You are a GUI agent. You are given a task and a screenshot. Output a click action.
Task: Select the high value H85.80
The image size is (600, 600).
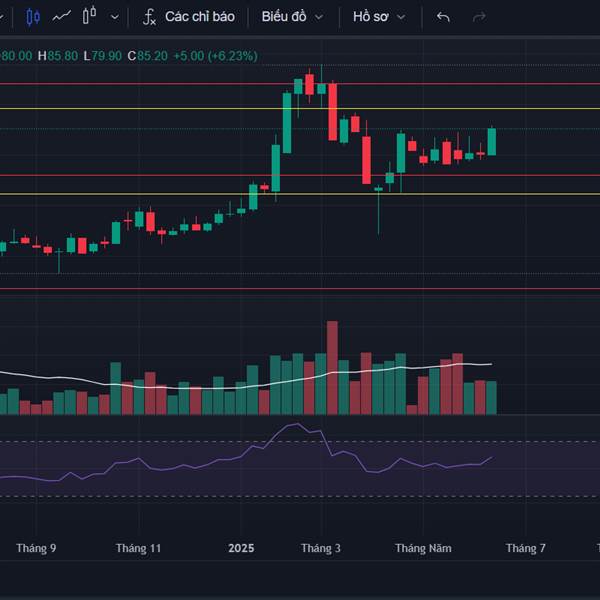point(58,56)
